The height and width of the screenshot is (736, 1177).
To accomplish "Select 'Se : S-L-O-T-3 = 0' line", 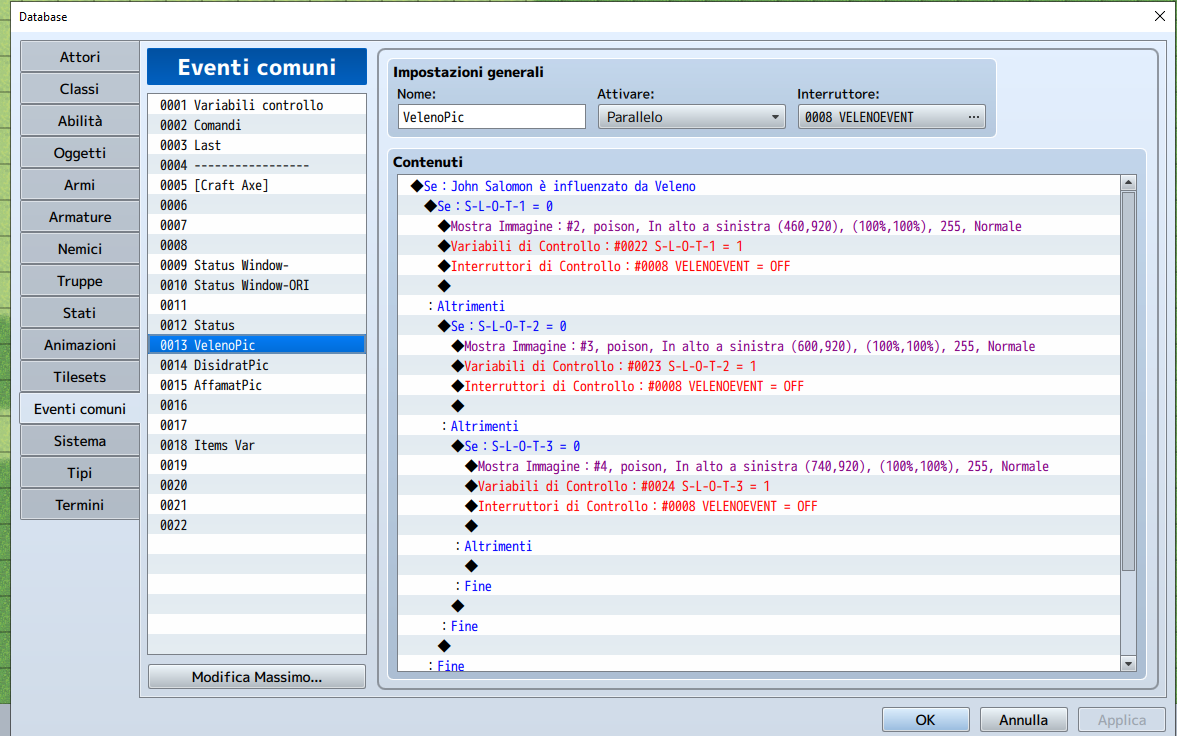I will point(760,446).
